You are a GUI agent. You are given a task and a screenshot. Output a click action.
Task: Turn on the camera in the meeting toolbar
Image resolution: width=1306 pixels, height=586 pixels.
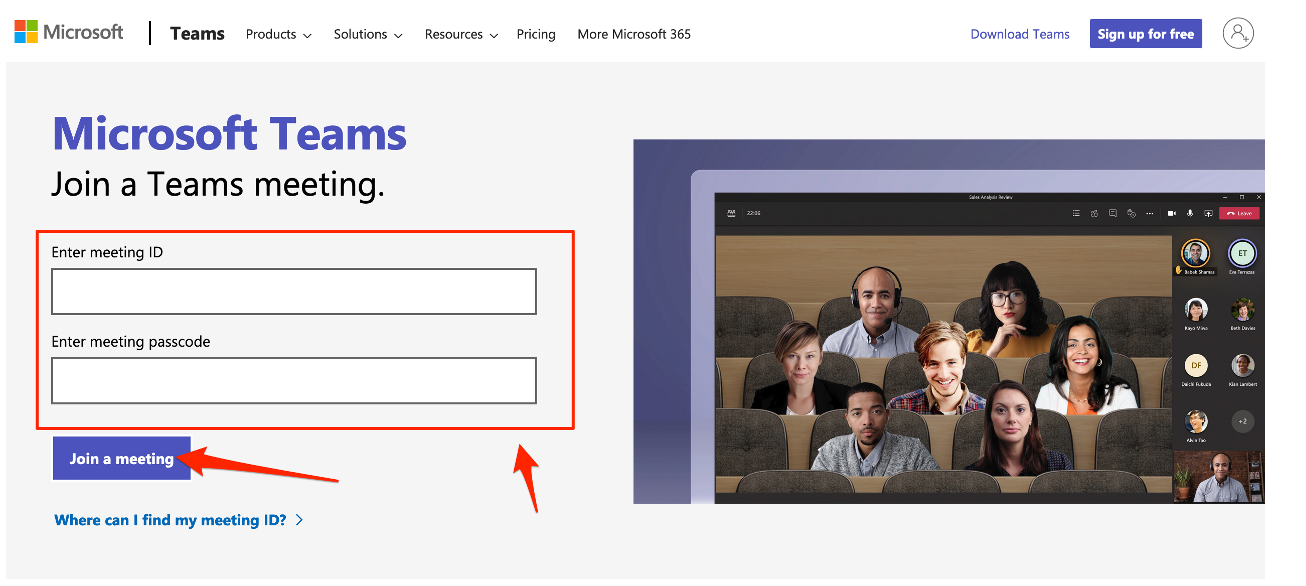pyautogui.click(x=1172, y=213)
